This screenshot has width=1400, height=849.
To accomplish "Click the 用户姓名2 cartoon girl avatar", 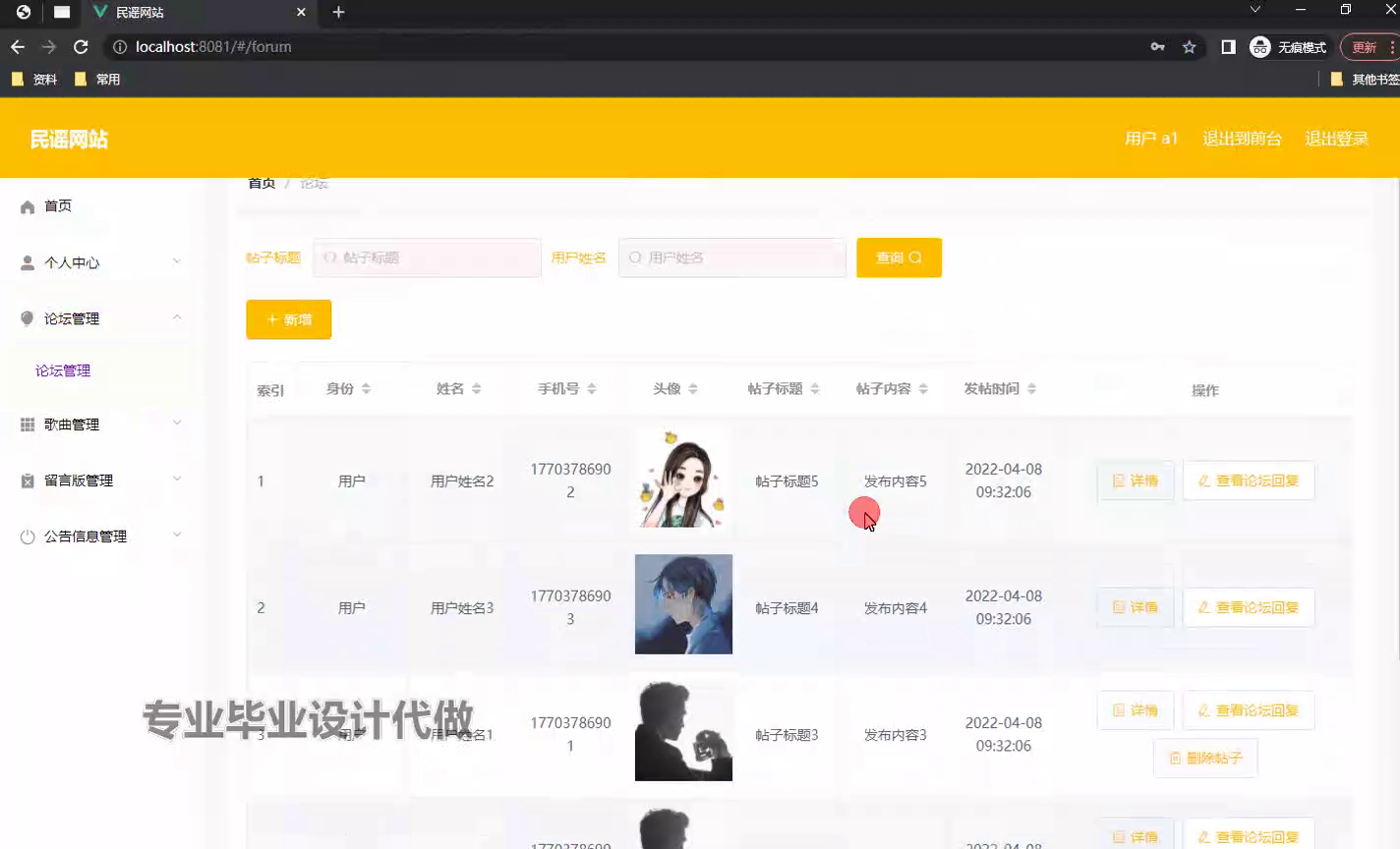I will point(683,479).
